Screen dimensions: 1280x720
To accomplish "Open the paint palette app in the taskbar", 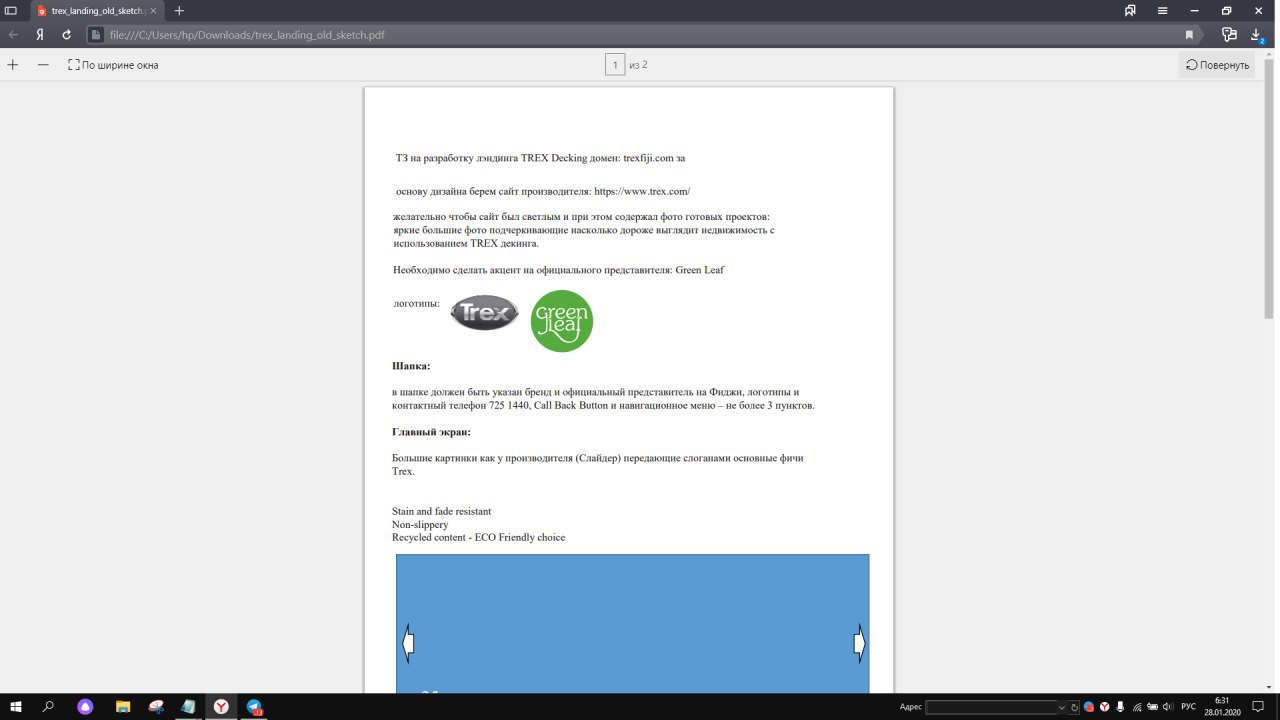I will pos(156,706).
